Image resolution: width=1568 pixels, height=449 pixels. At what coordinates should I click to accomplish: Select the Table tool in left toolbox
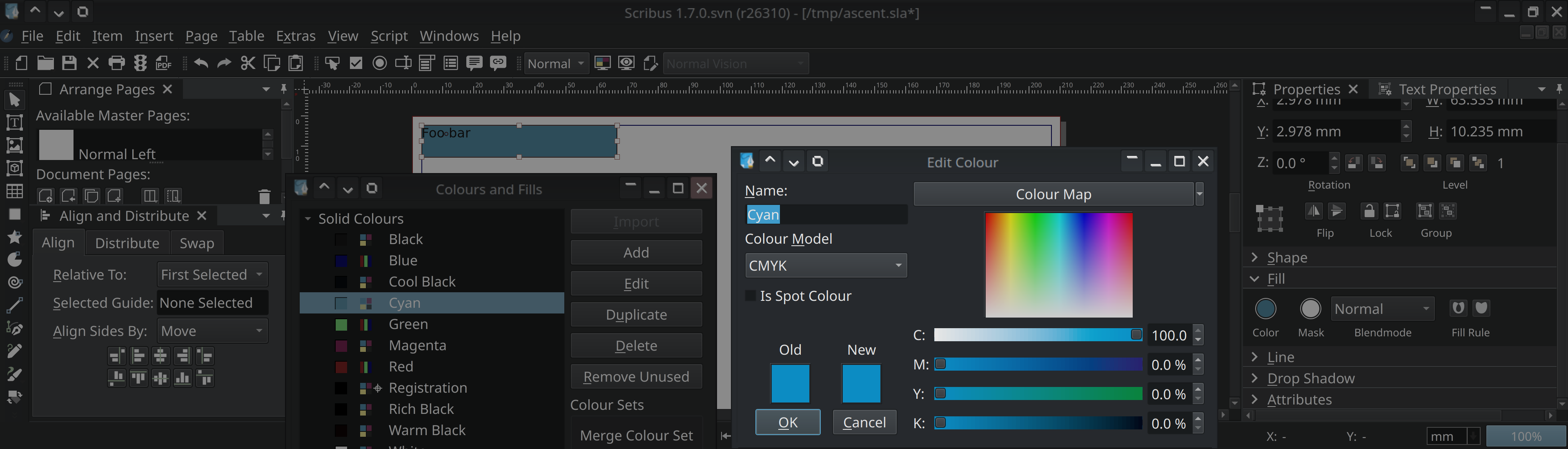point(15,191)
